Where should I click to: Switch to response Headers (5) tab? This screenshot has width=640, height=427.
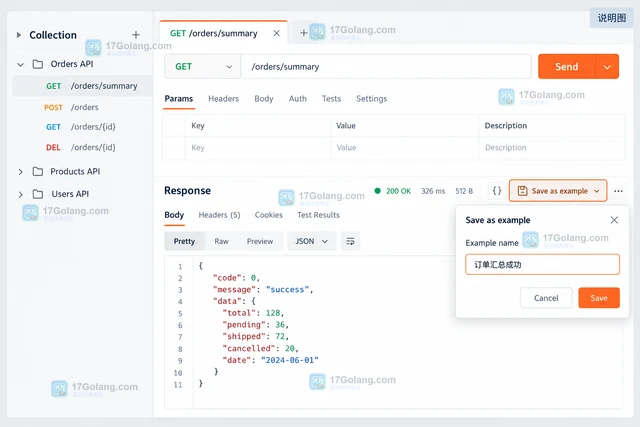[219, 215]
